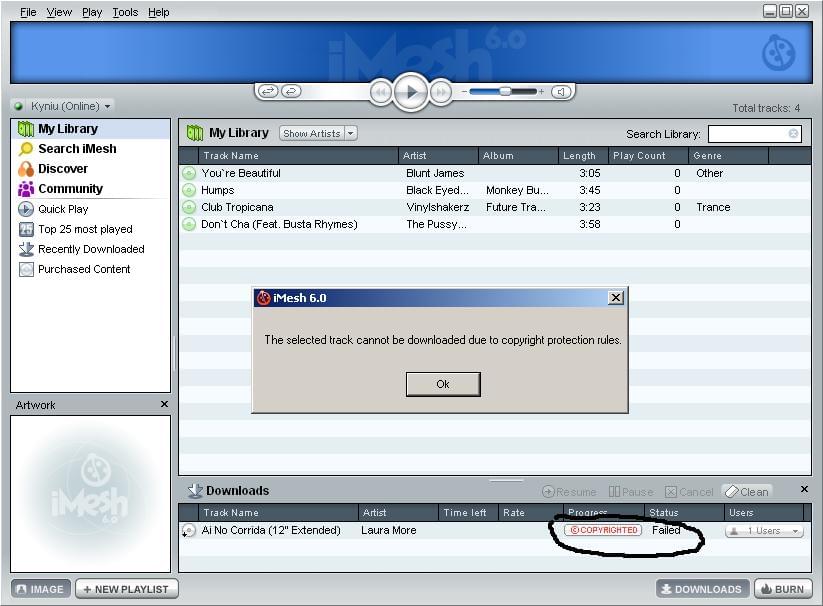Open Top 25 most played playlist
This screenshot has width=823, height=606.
[85, 229]
